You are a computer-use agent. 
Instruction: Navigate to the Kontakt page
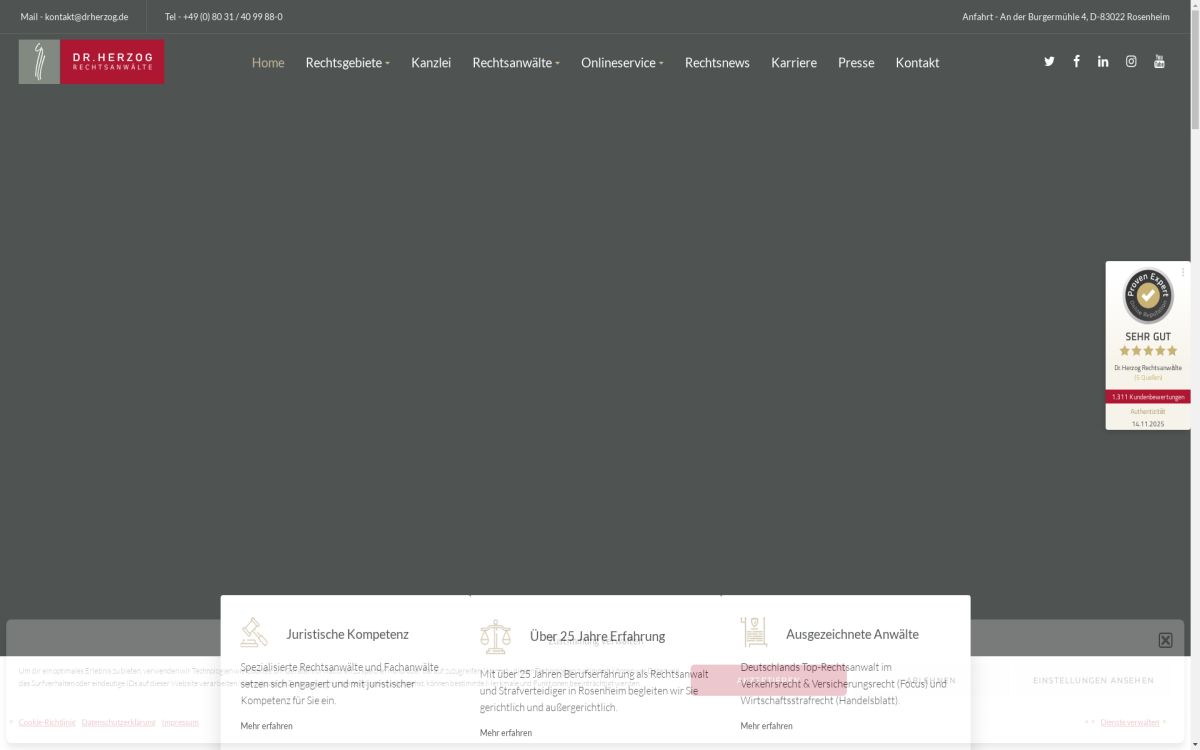pyautogui.click(x=917, y=63)
